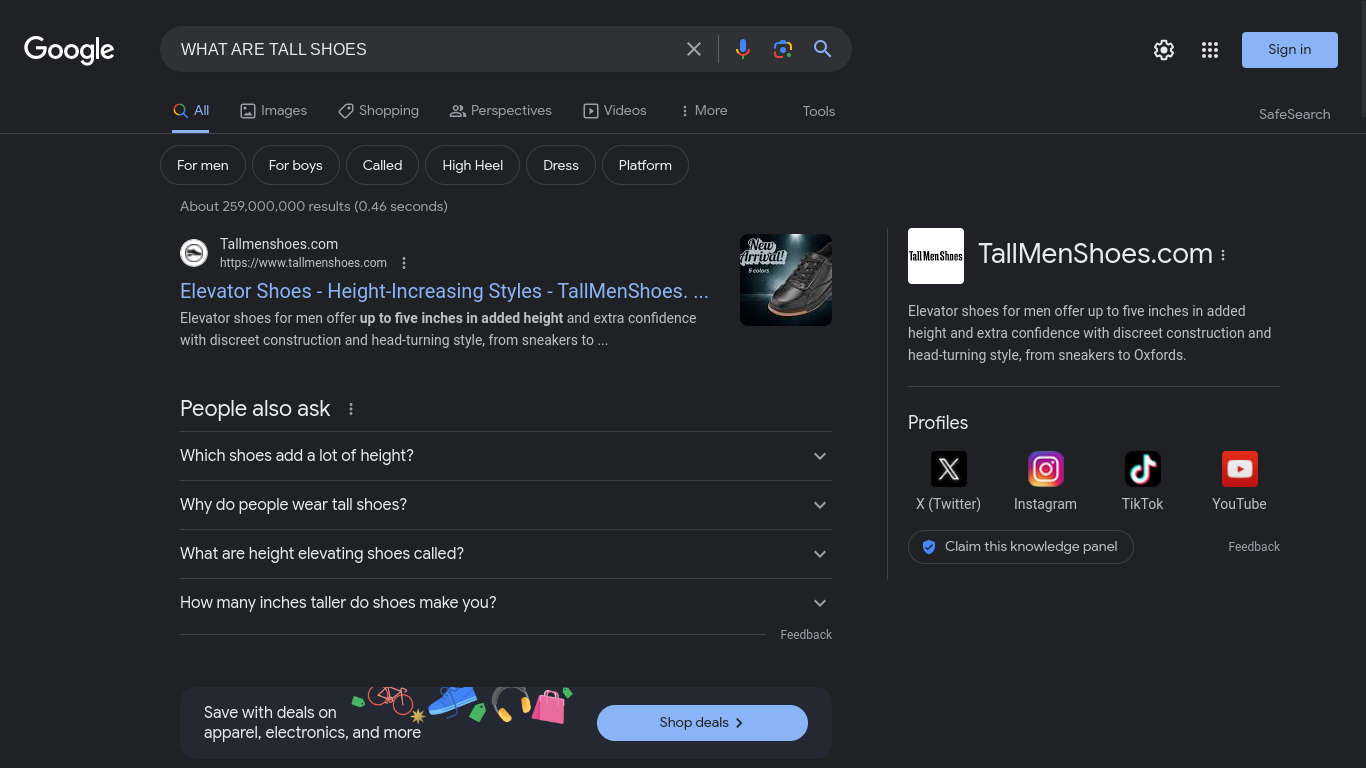The height and width of the screenshot is (768, 1366).
Task: Expand "Which shoes add a lot of height?"
Action: point(506,456)
